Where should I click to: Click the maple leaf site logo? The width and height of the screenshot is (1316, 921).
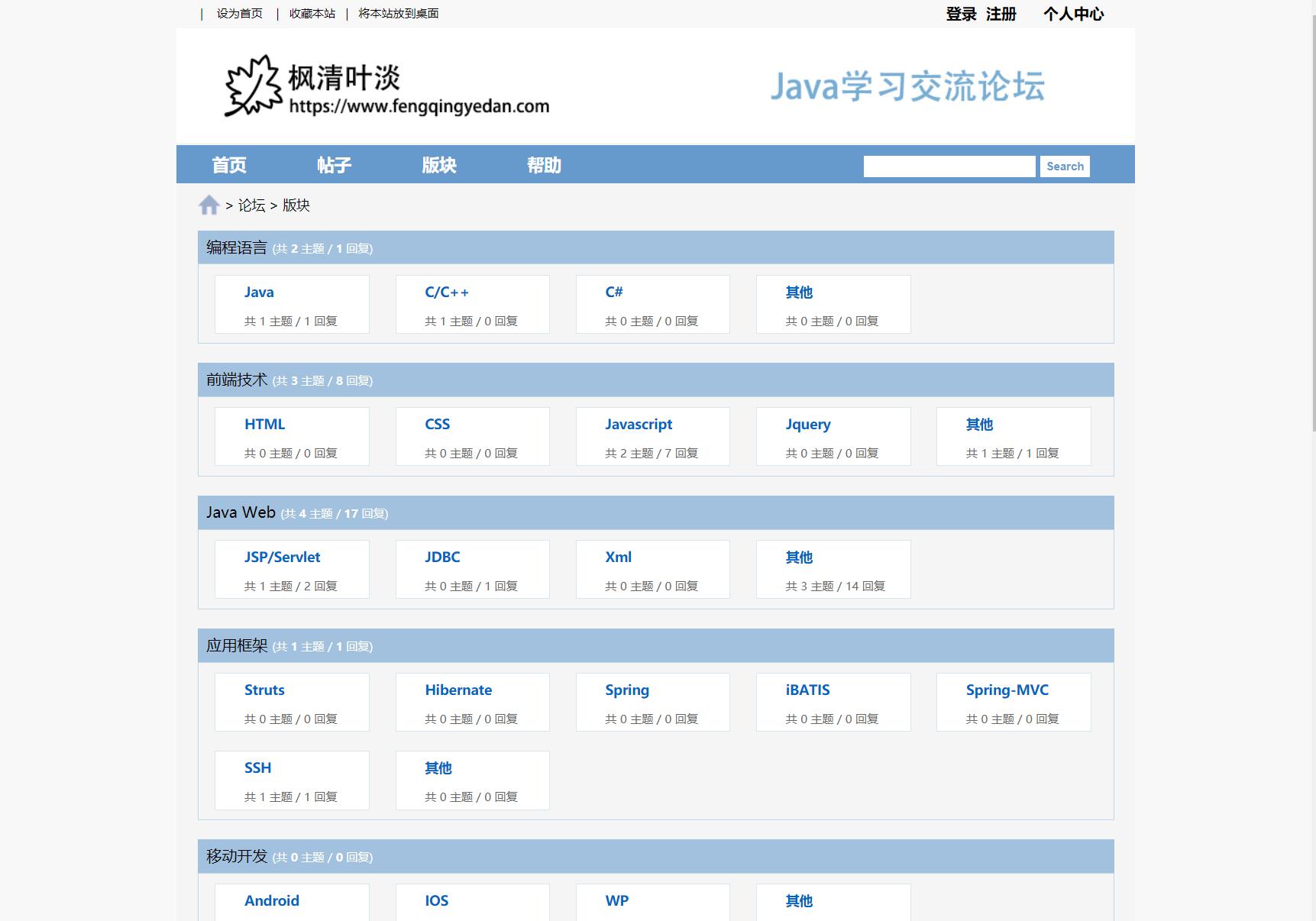click(253, 86)
